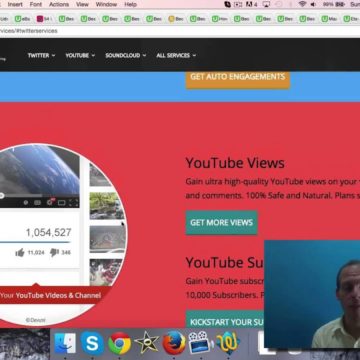360x360 pixels.
Task: Expand the SoundCloud dropdown menu
Action: pyautogui.click(x=126, y=55)
